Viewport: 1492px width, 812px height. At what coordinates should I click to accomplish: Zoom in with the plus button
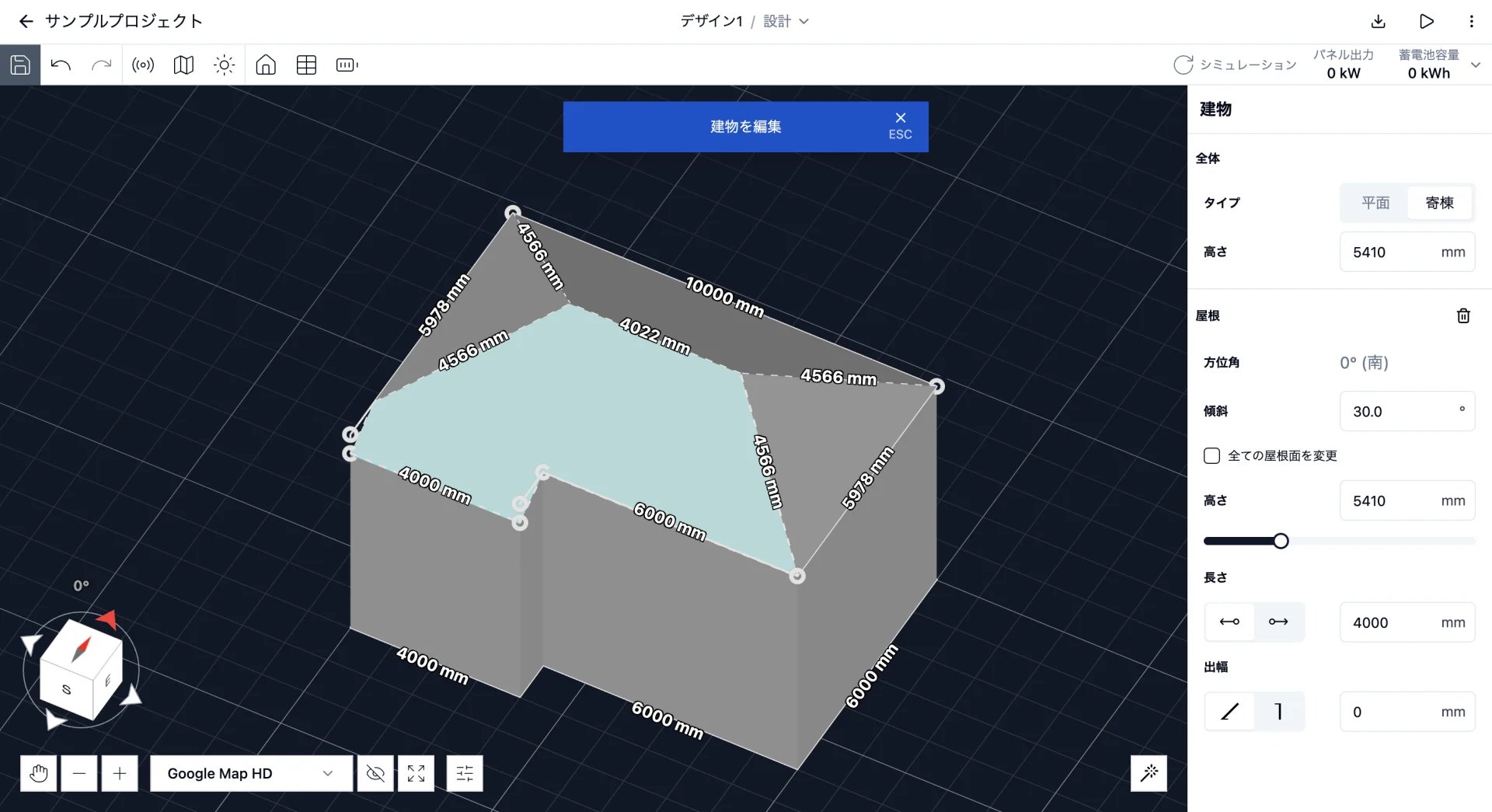point(120,773)
